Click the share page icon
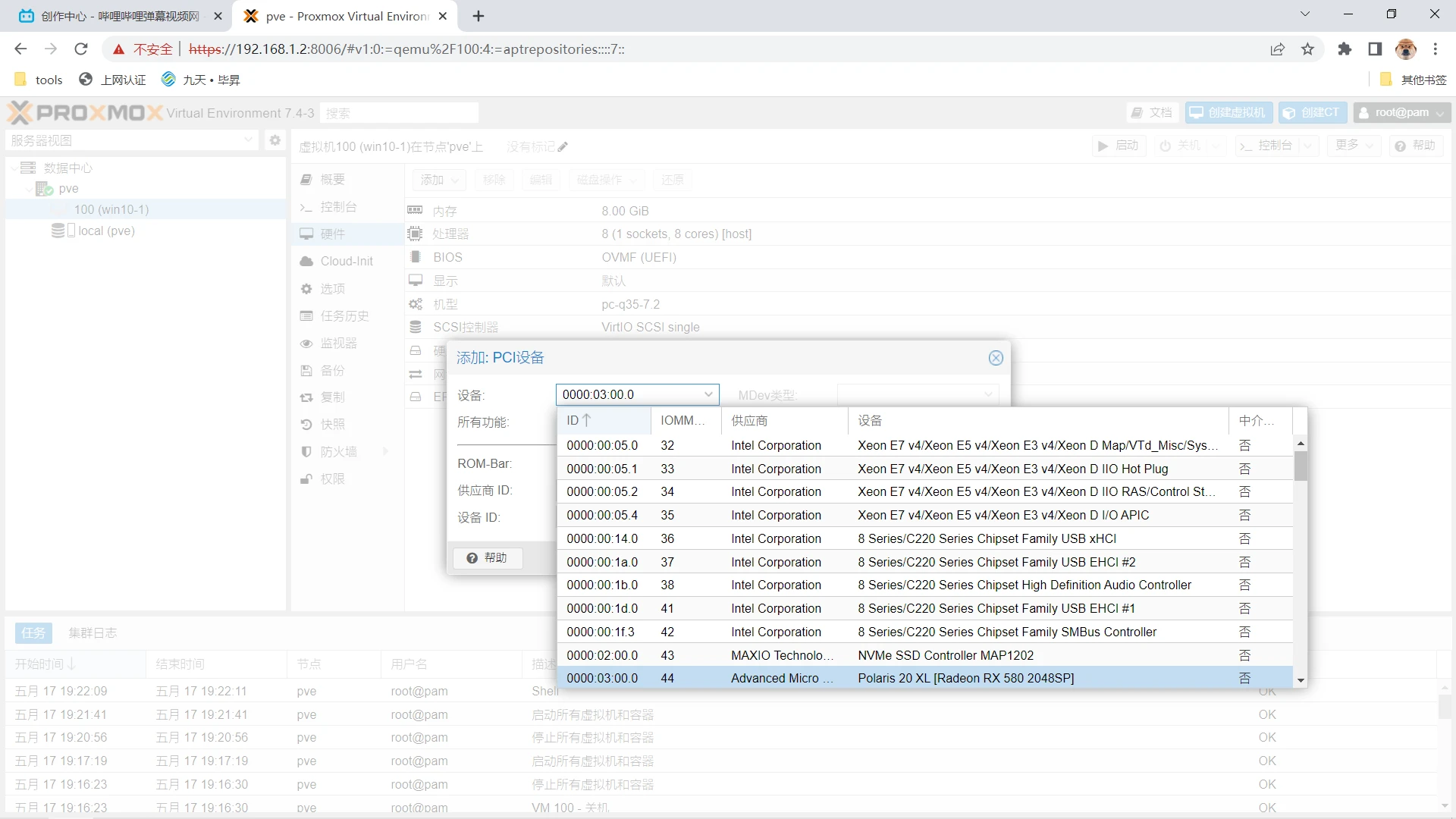The height and width of the screenshot is (819, 1456). pyautogui.click(x=1278, y=49)
